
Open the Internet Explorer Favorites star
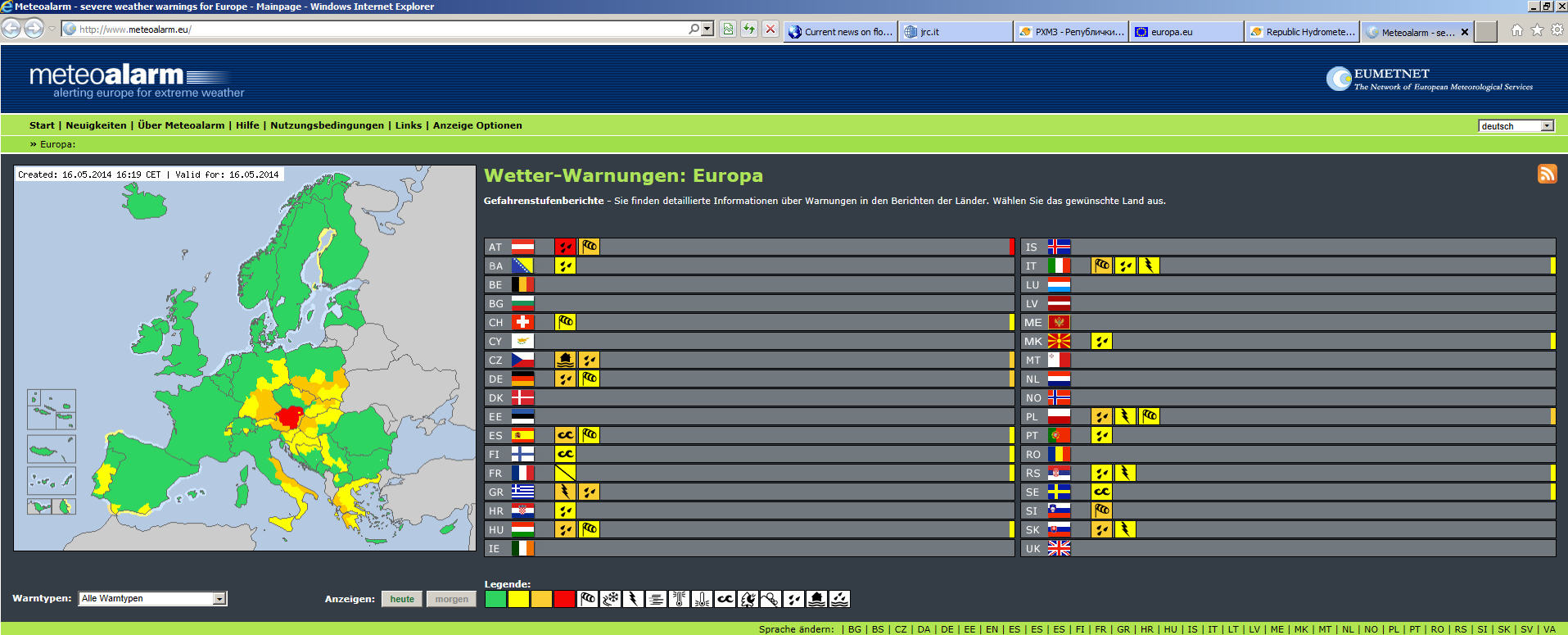pyautogui.click(x=1537, y=30)
